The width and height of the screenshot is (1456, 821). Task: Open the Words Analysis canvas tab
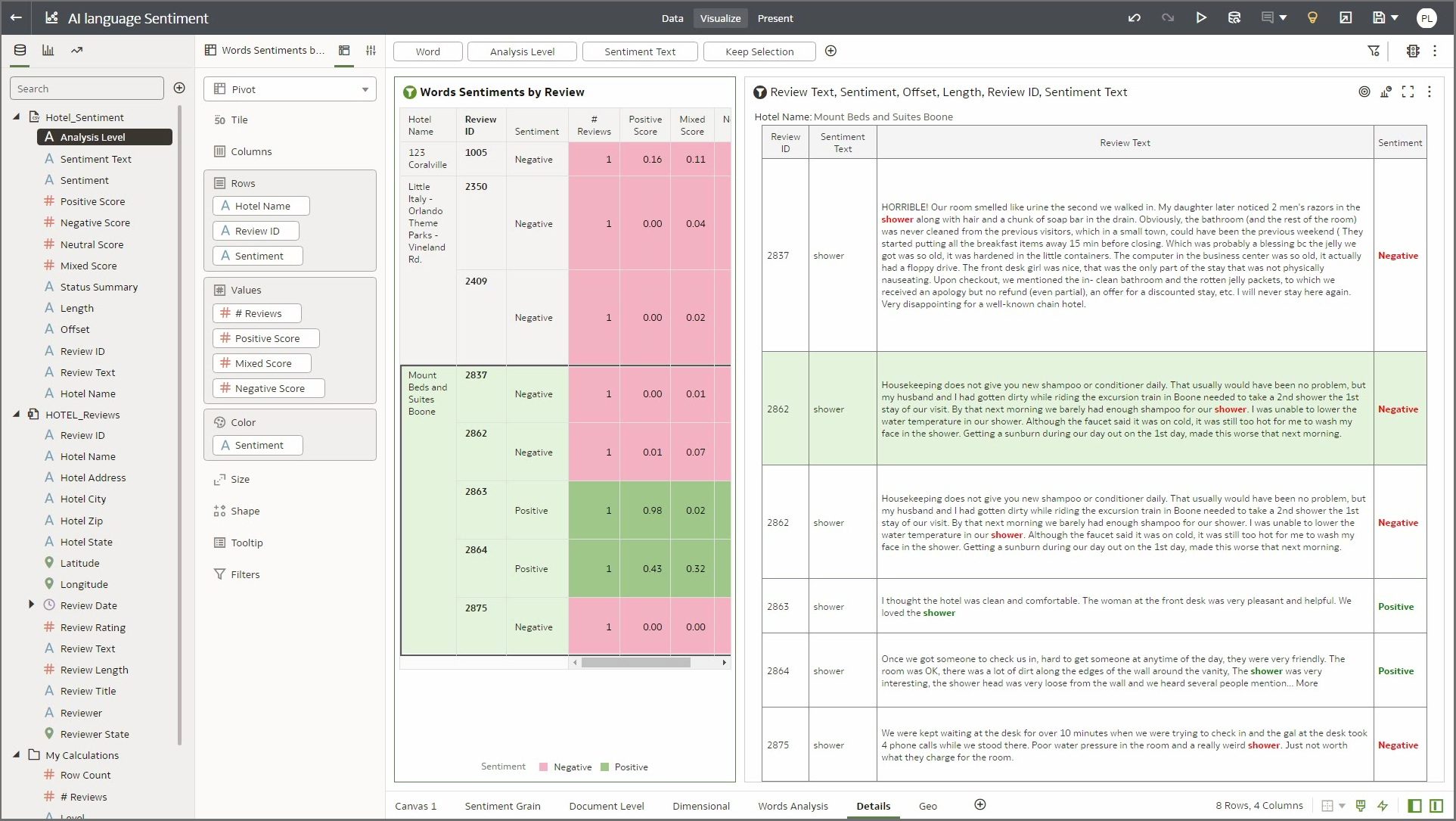point(793,806)
